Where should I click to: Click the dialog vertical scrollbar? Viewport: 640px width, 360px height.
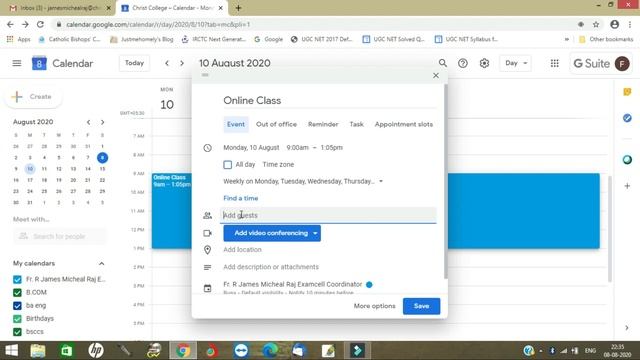[445, 182]
